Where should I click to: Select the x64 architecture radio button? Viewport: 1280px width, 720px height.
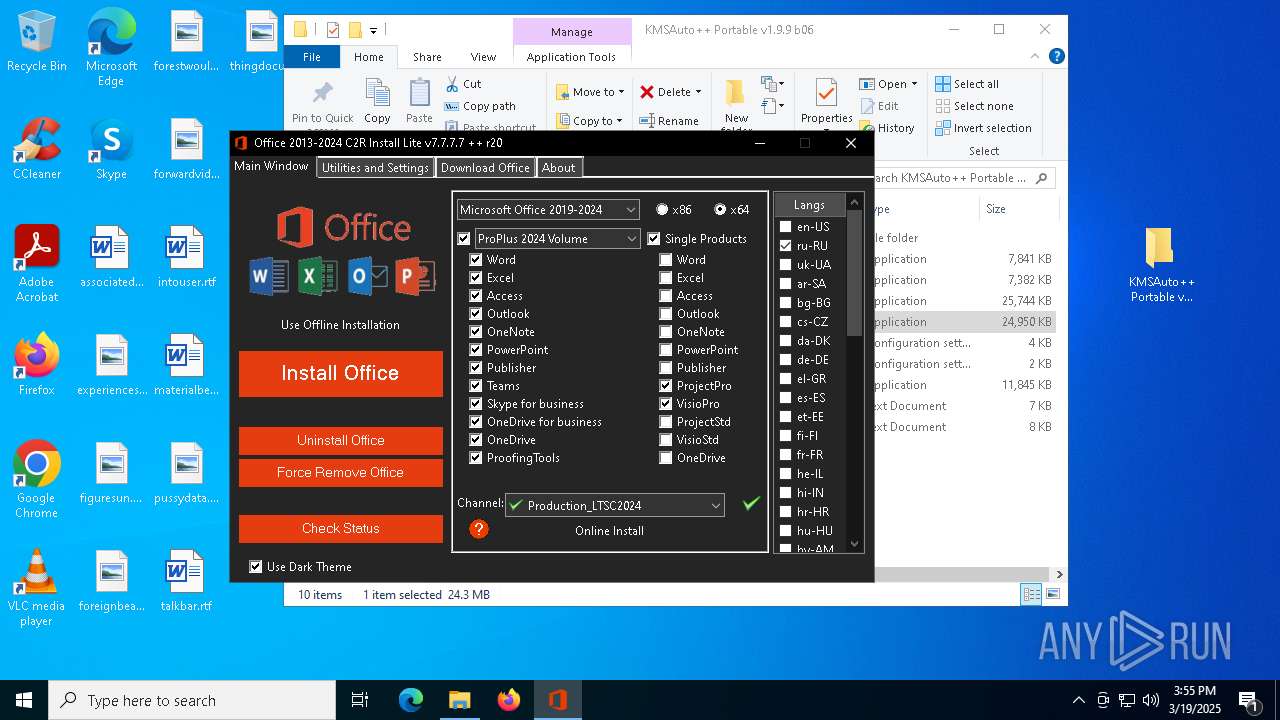(720, 210)
